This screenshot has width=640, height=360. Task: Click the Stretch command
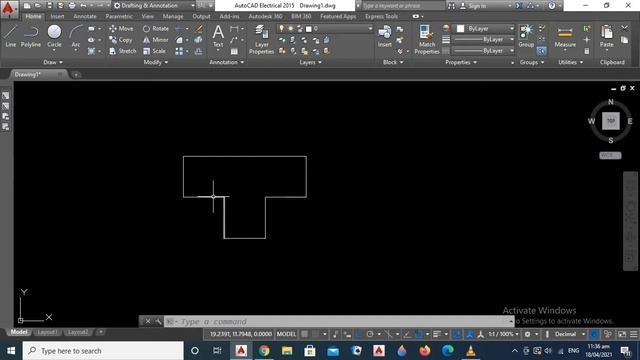tap(123, 51)
